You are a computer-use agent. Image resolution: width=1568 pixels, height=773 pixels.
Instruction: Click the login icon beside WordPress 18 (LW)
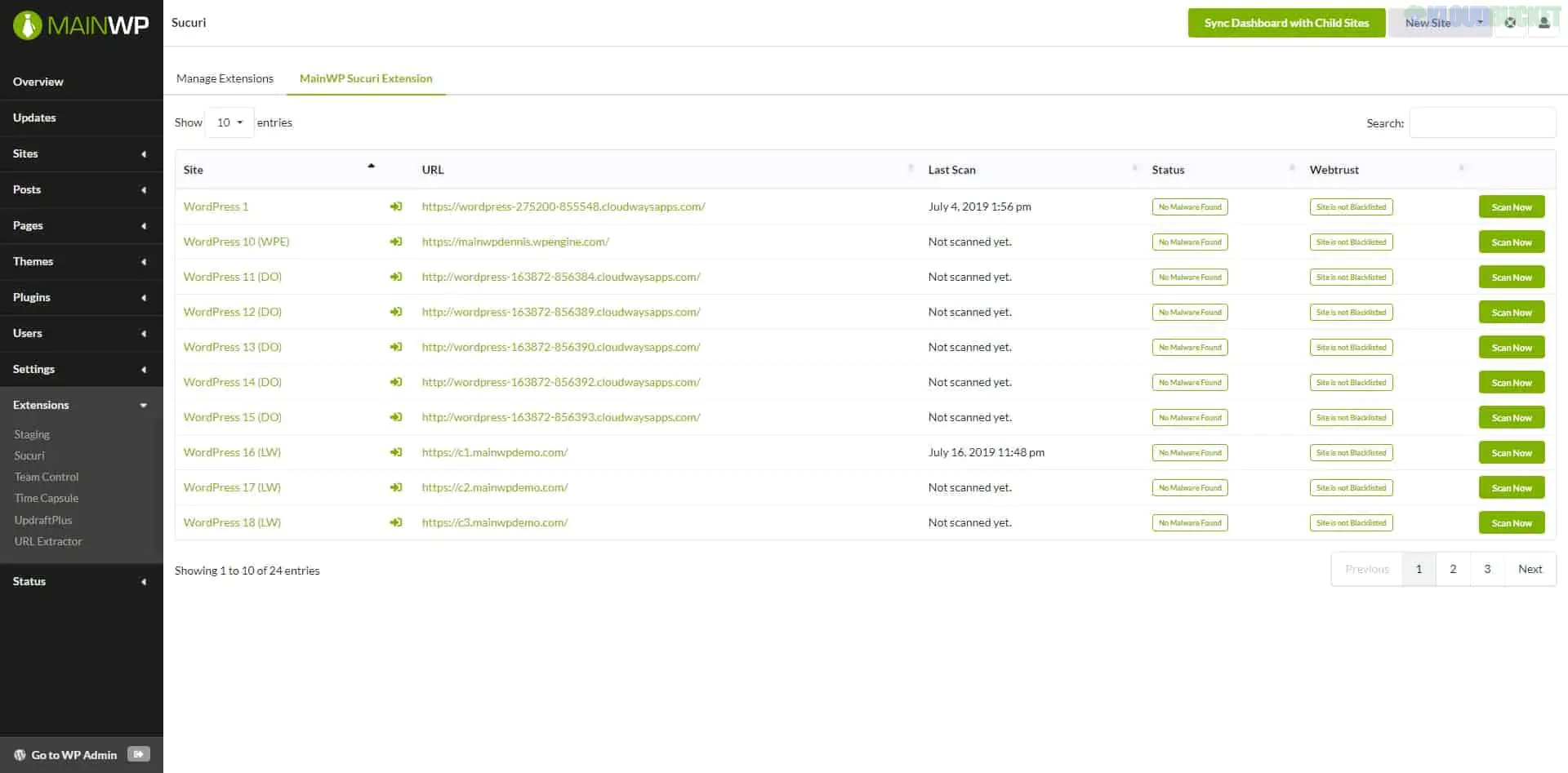(x=396, y=522)
